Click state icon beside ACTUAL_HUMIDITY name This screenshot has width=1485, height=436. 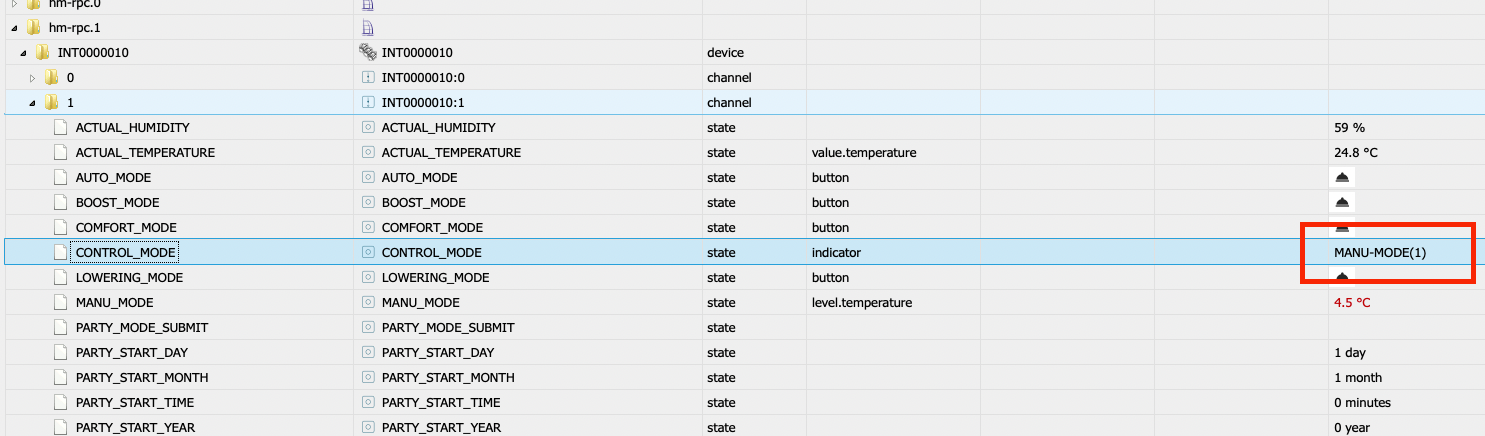click(367, 127)
